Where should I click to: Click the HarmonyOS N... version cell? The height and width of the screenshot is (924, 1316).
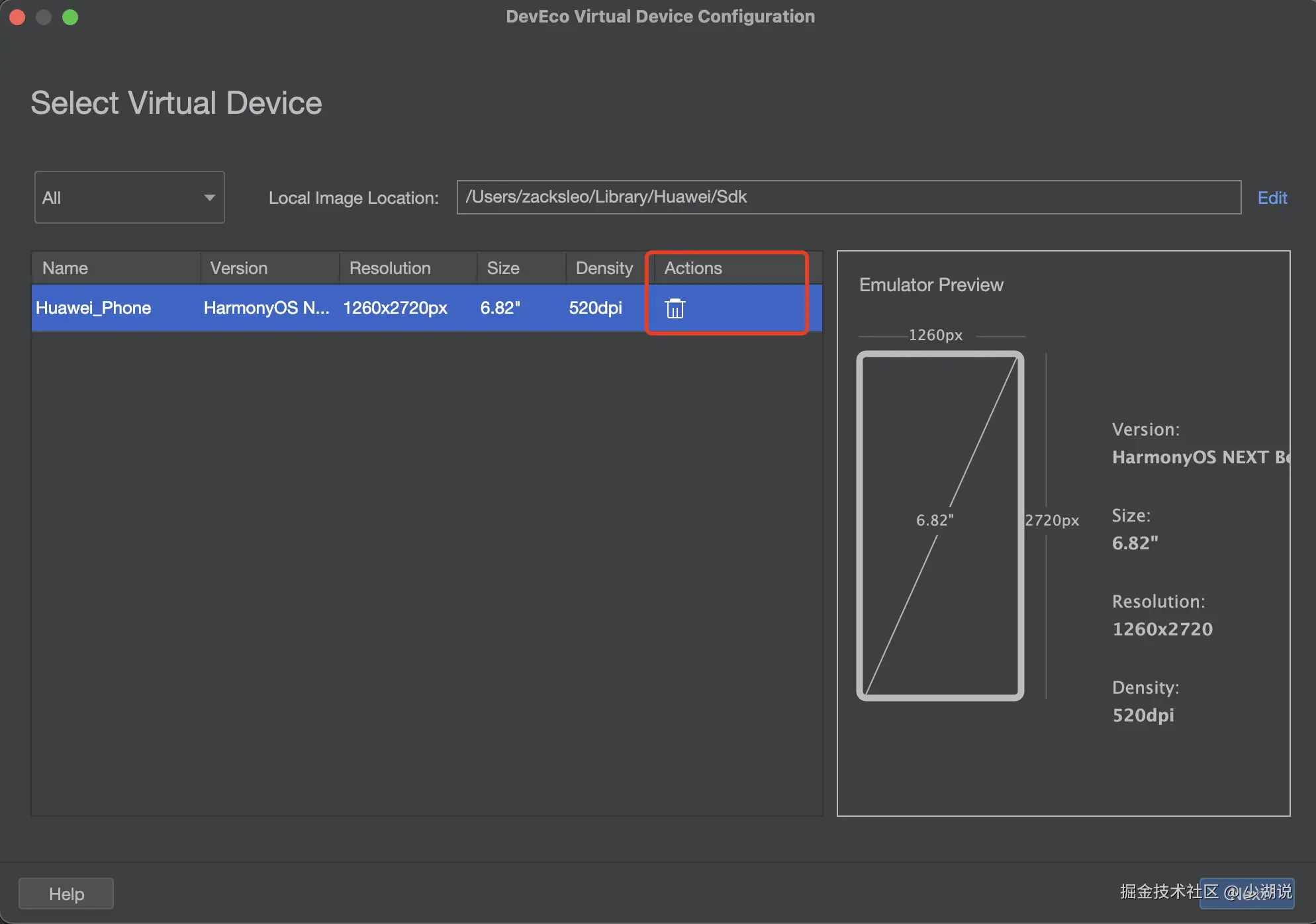(x=266, y=308)
